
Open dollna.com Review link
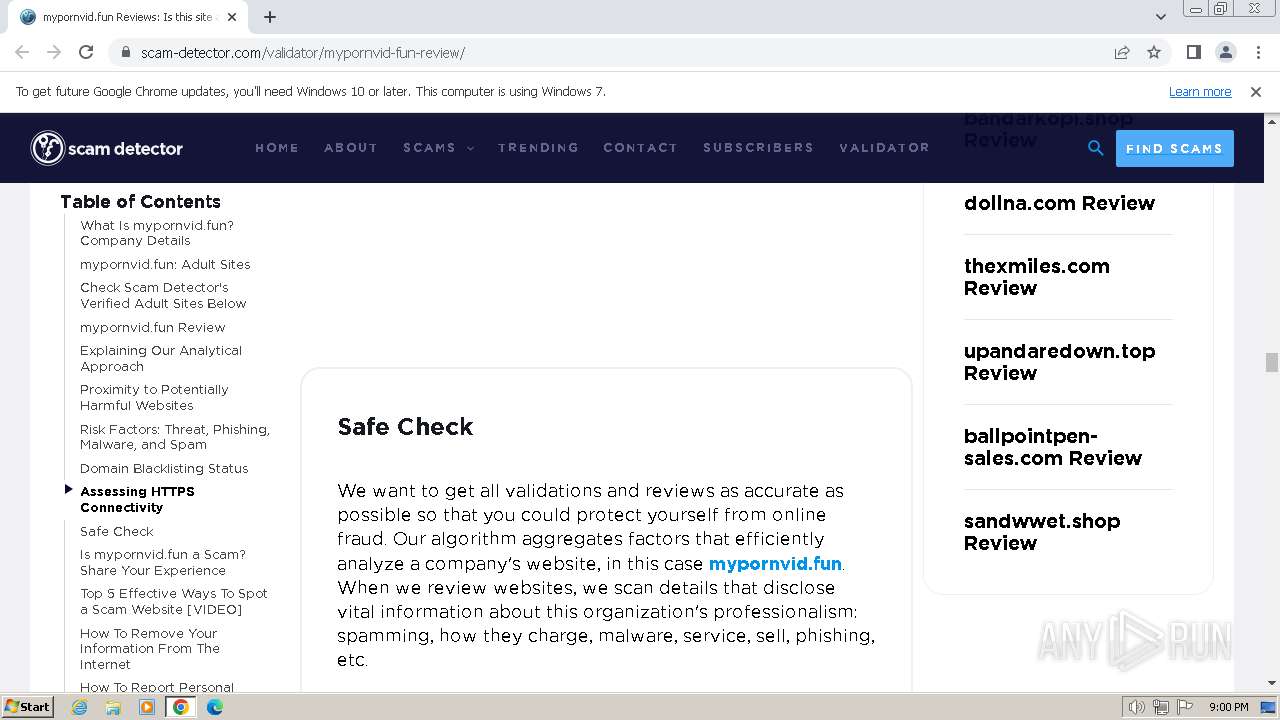coord(1059,203)
